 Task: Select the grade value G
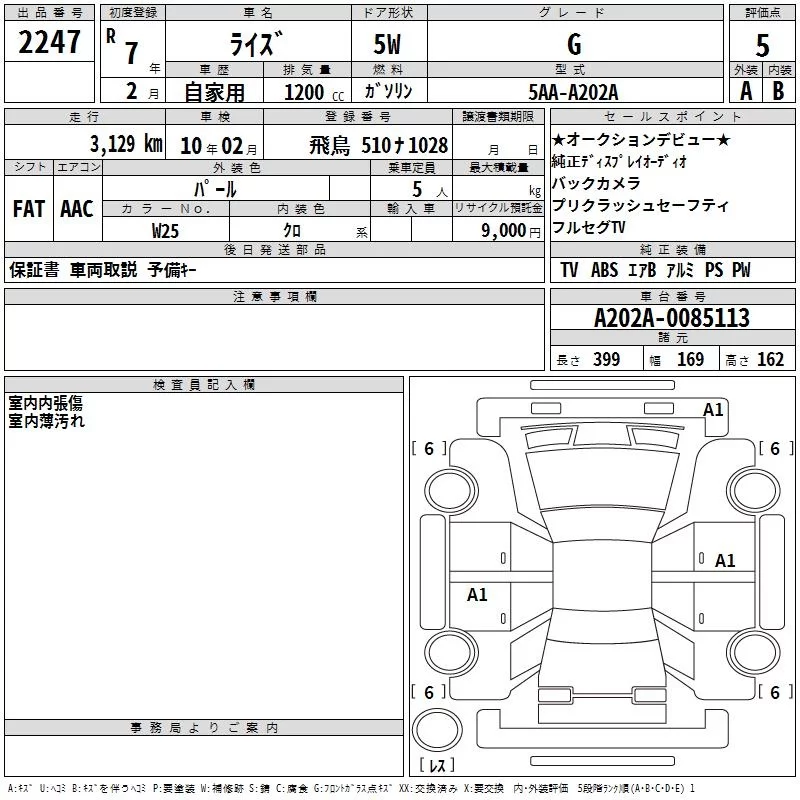(x=574, y=44)
